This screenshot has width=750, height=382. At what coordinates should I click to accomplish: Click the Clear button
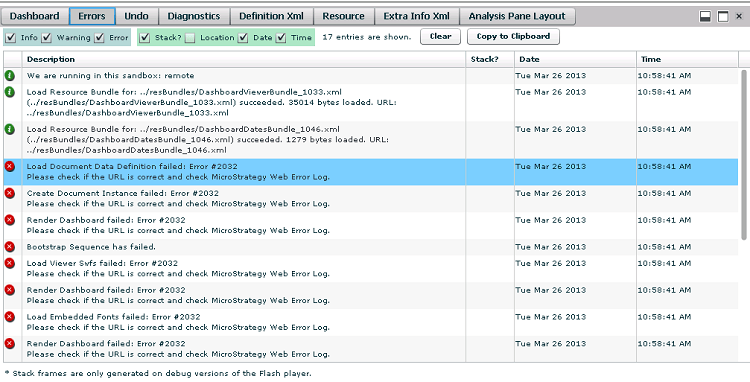440,36
